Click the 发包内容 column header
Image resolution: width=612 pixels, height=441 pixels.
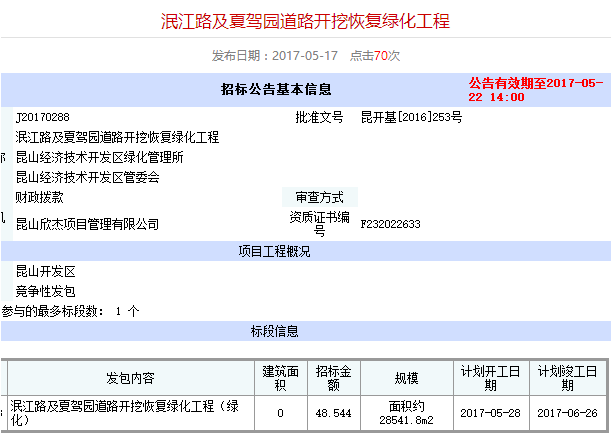click(131, 378)
